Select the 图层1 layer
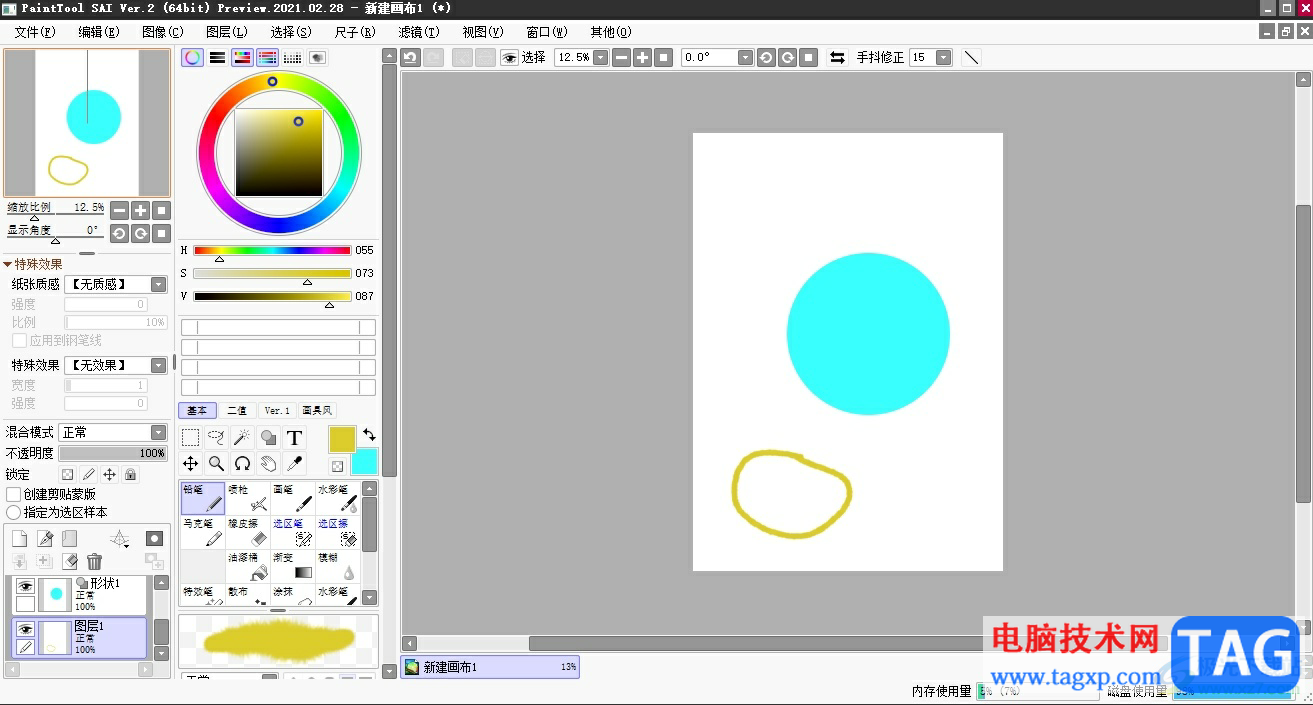The height and width of the screenshot is (705, 1313). (x=100, y=637)
